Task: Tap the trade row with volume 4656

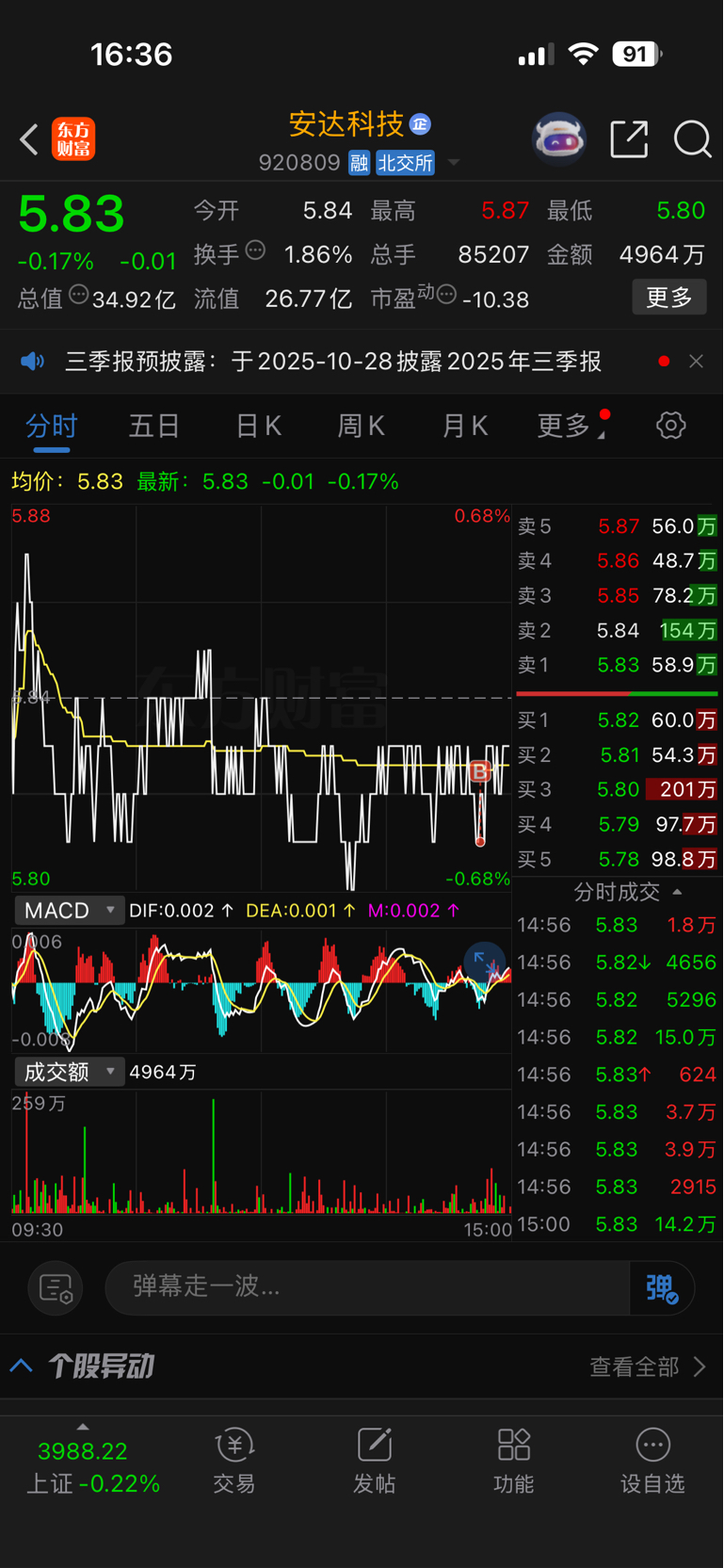Action: [x=617, y=962]
